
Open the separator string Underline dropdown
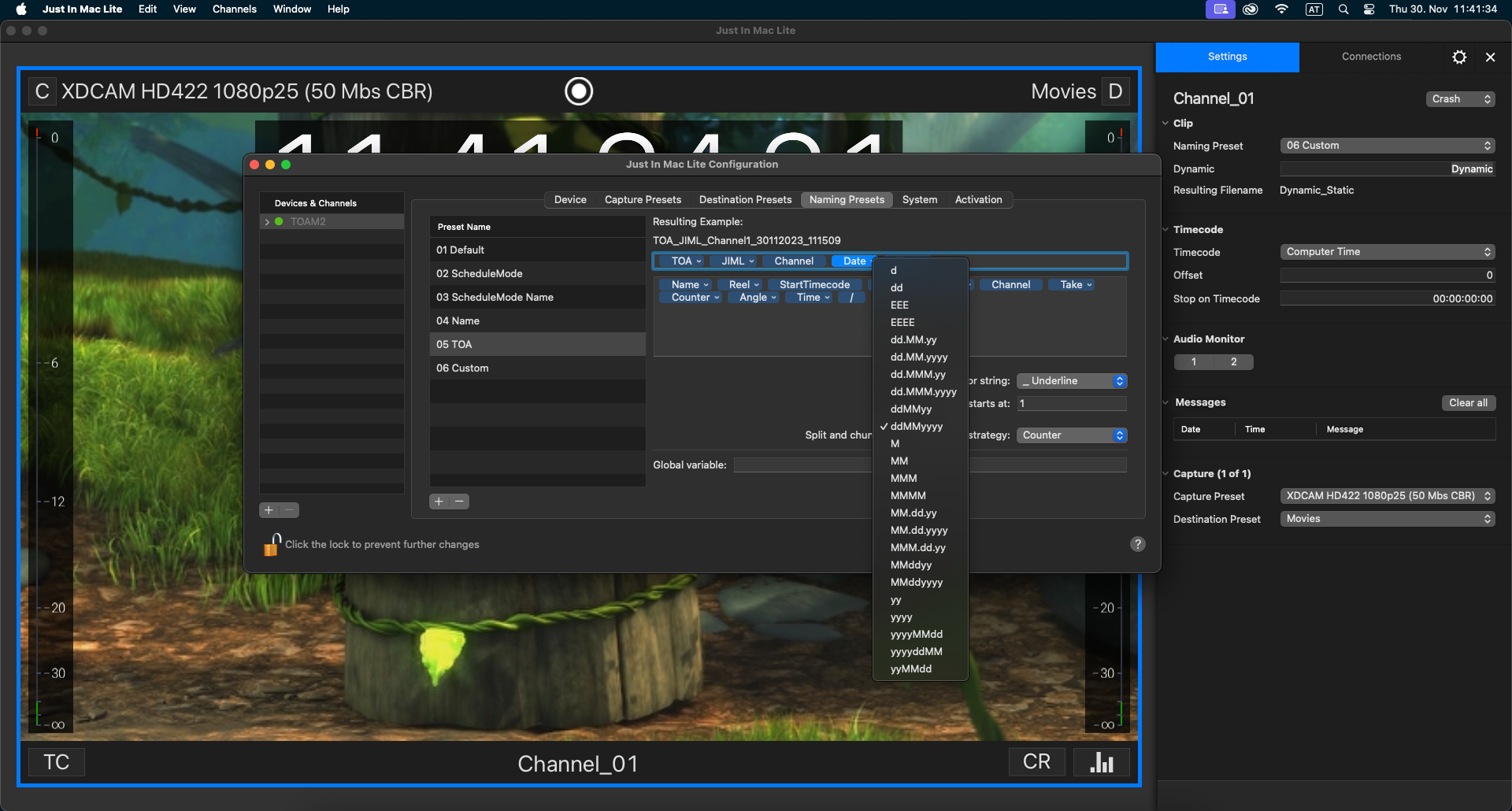(x=1072, y=381)
